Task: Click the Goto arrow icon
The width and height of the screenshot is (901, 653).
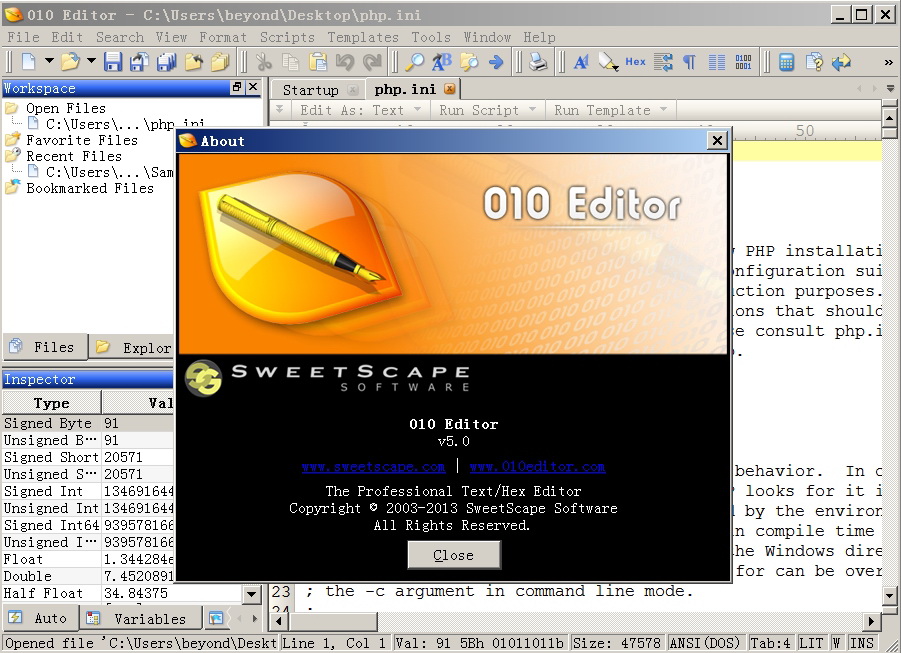Action: tap(496, 62)
